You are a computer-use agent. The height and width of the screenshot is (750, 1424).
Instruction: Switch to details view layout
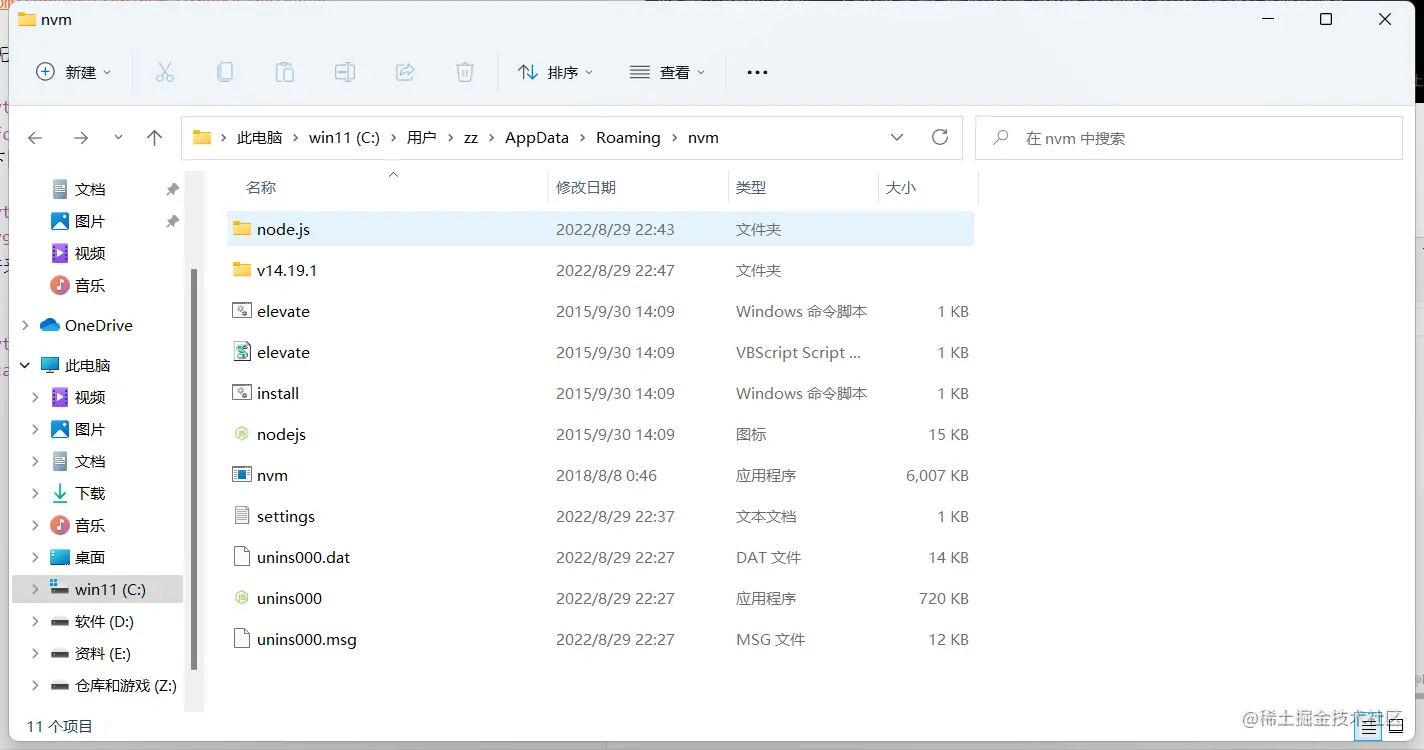point(1367,728)
